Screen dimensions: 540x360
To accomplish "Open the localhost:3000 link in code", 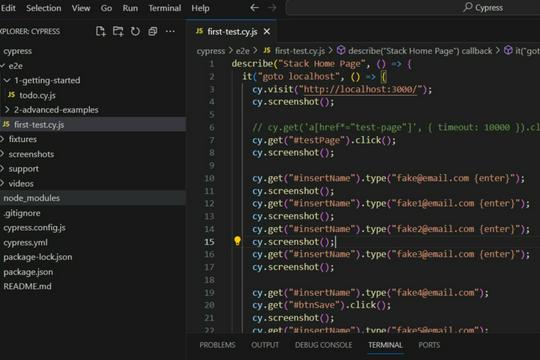I will [x=360, y=89].
